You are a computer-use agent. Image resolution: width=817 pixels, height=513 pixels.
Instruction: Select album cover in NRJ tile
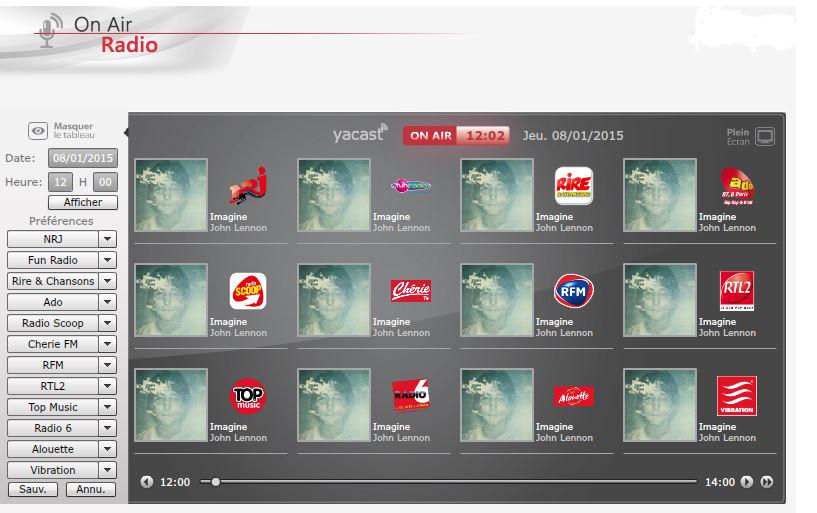point(171,195)
